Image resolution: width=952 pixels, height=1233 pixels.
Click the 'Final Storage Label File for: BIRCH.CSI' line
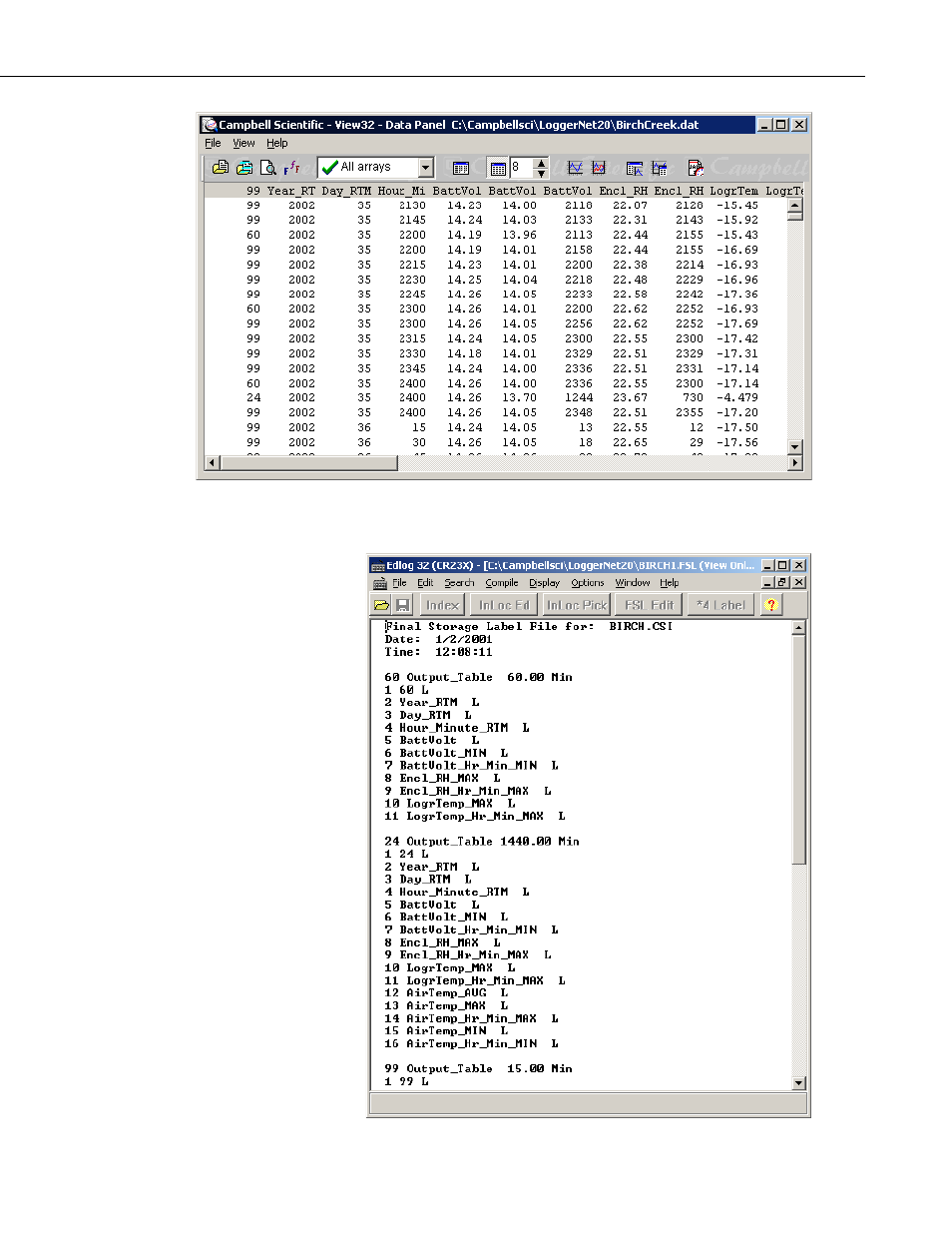[529, 627]
